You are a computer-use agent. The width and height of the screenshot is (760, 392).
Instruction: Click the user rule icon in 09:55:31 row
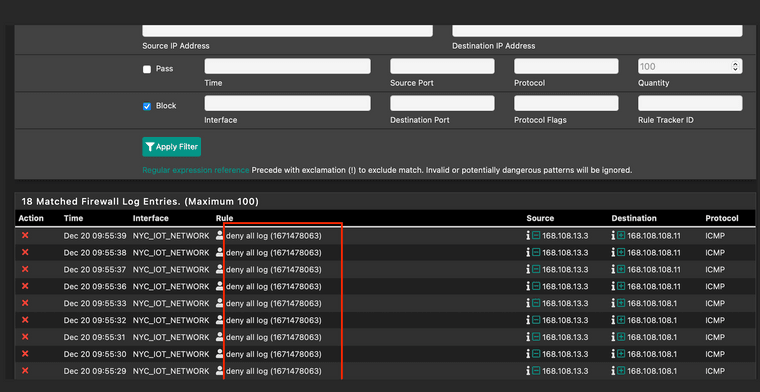220,337
